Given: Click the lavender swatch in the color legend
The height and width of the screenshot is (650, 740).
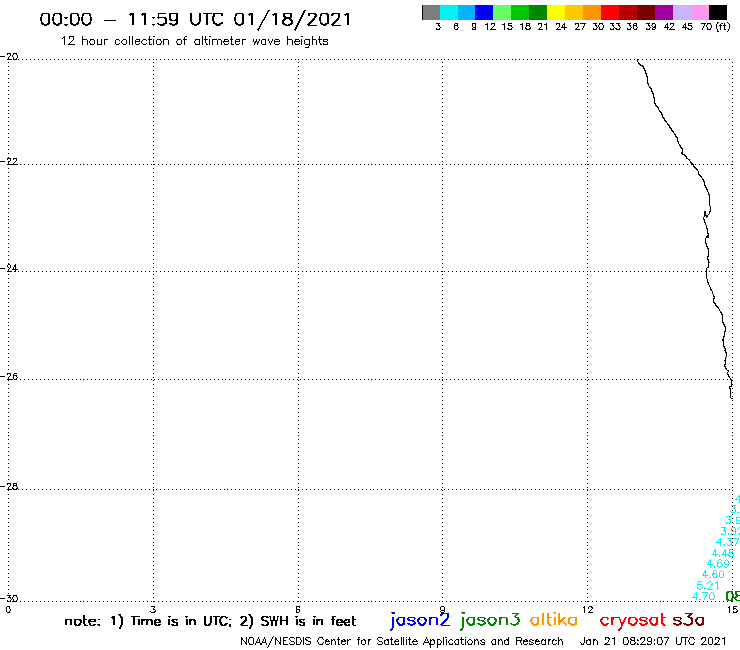Looking at the screenshot, I should [x=682, y=13].
